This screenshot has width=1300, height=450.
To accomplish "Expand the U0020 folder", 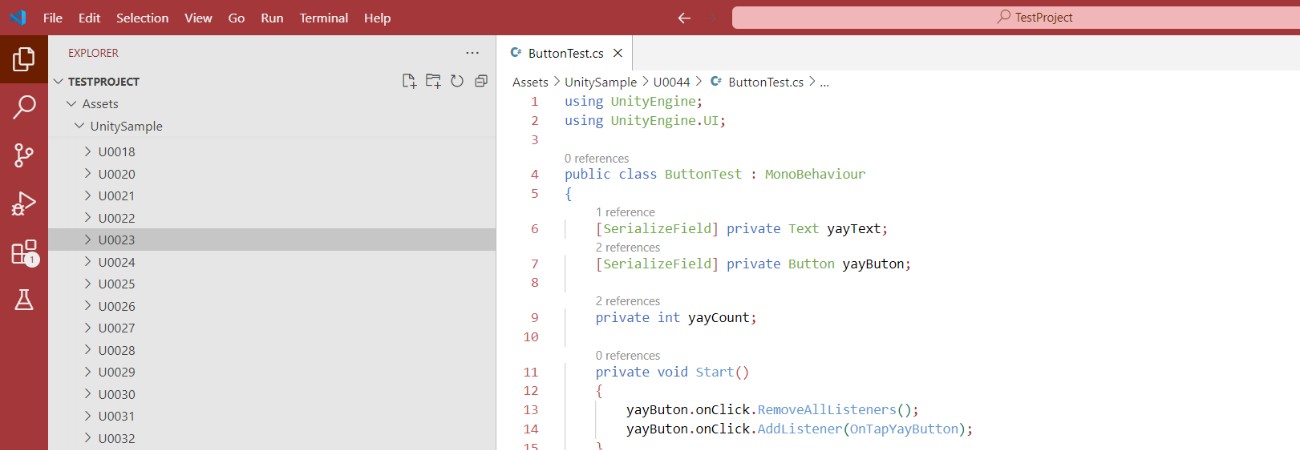I will (271, 174).
